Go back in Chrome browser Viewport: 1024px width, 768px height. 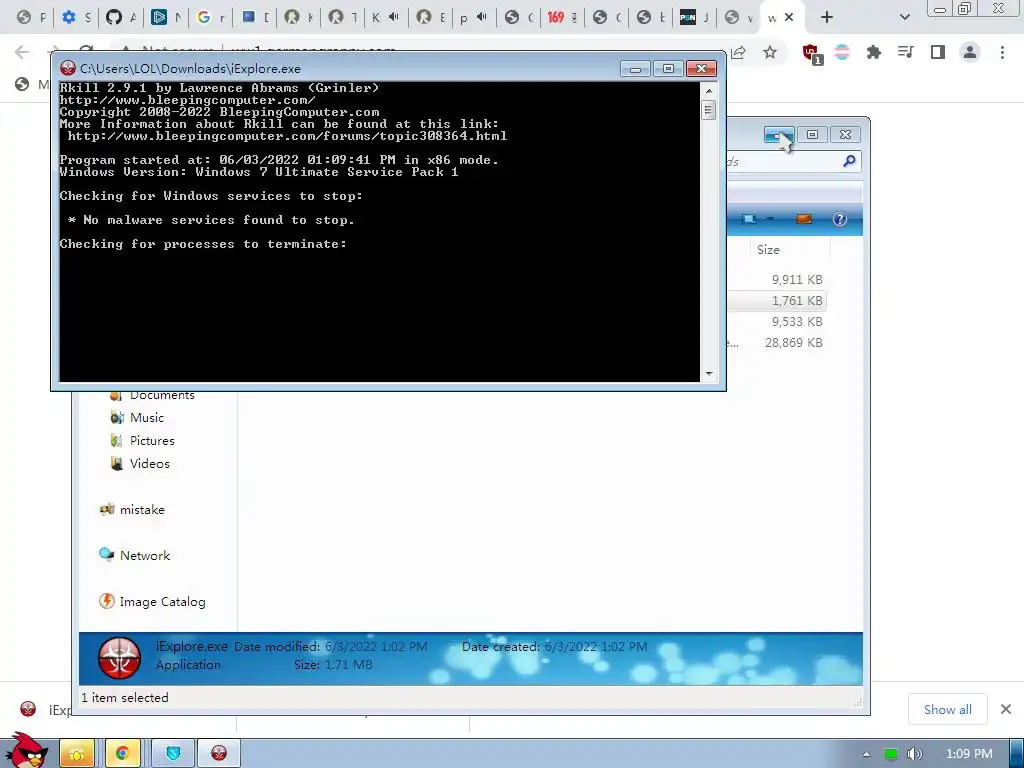(x=22, y=52)
